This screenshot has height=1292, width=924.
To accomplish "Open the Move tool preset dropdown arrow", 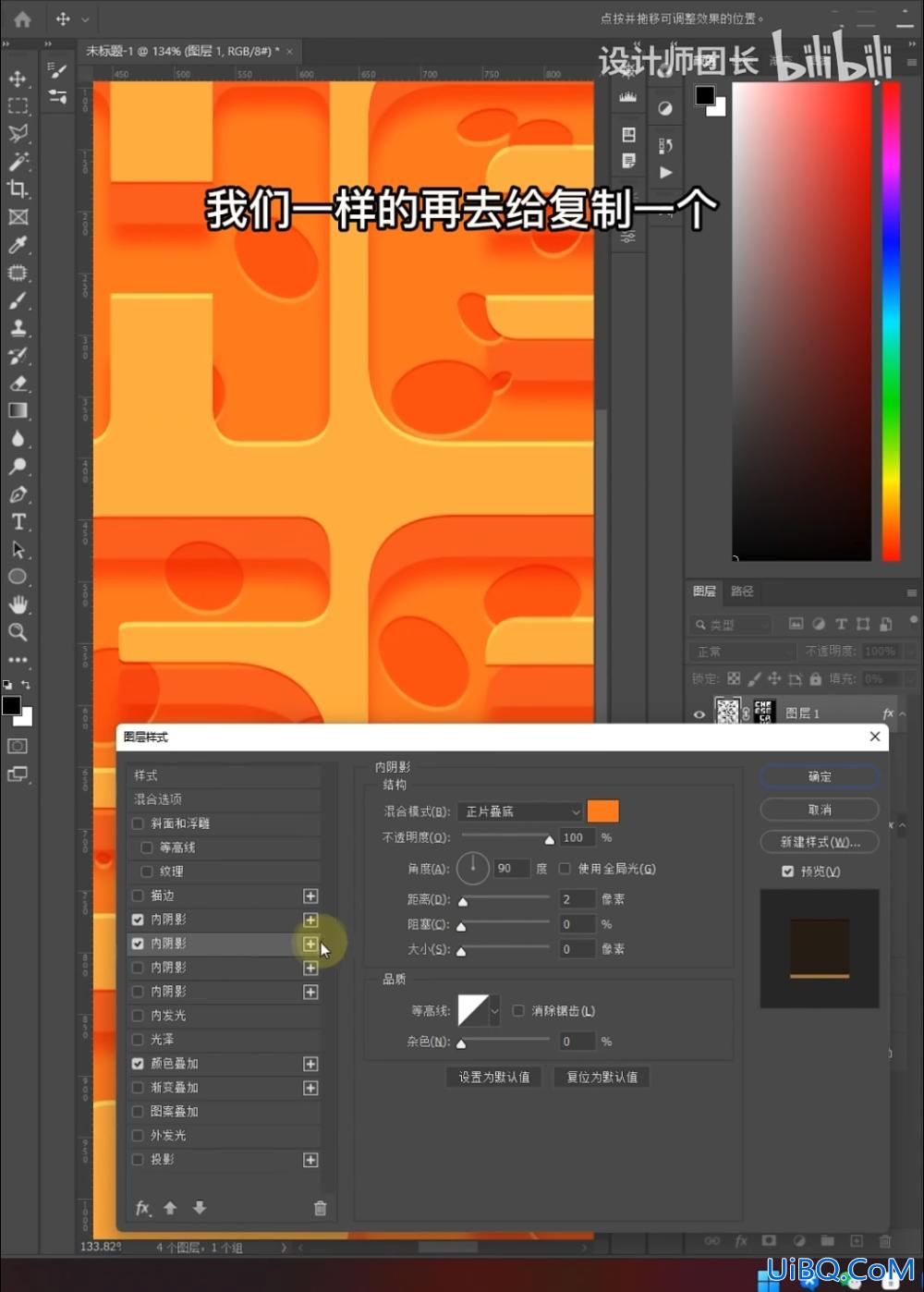I will coord(85,19).
